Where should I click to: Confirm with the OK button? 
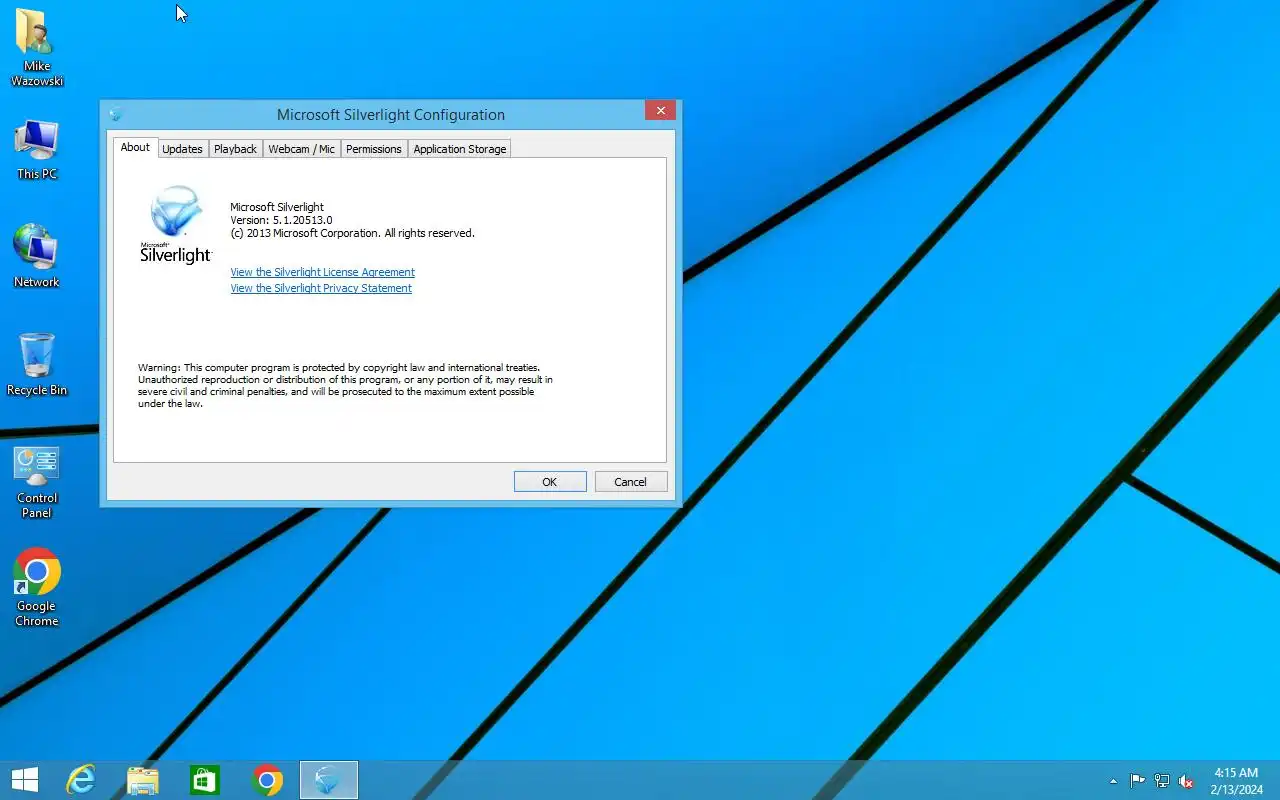click(550, 482)
